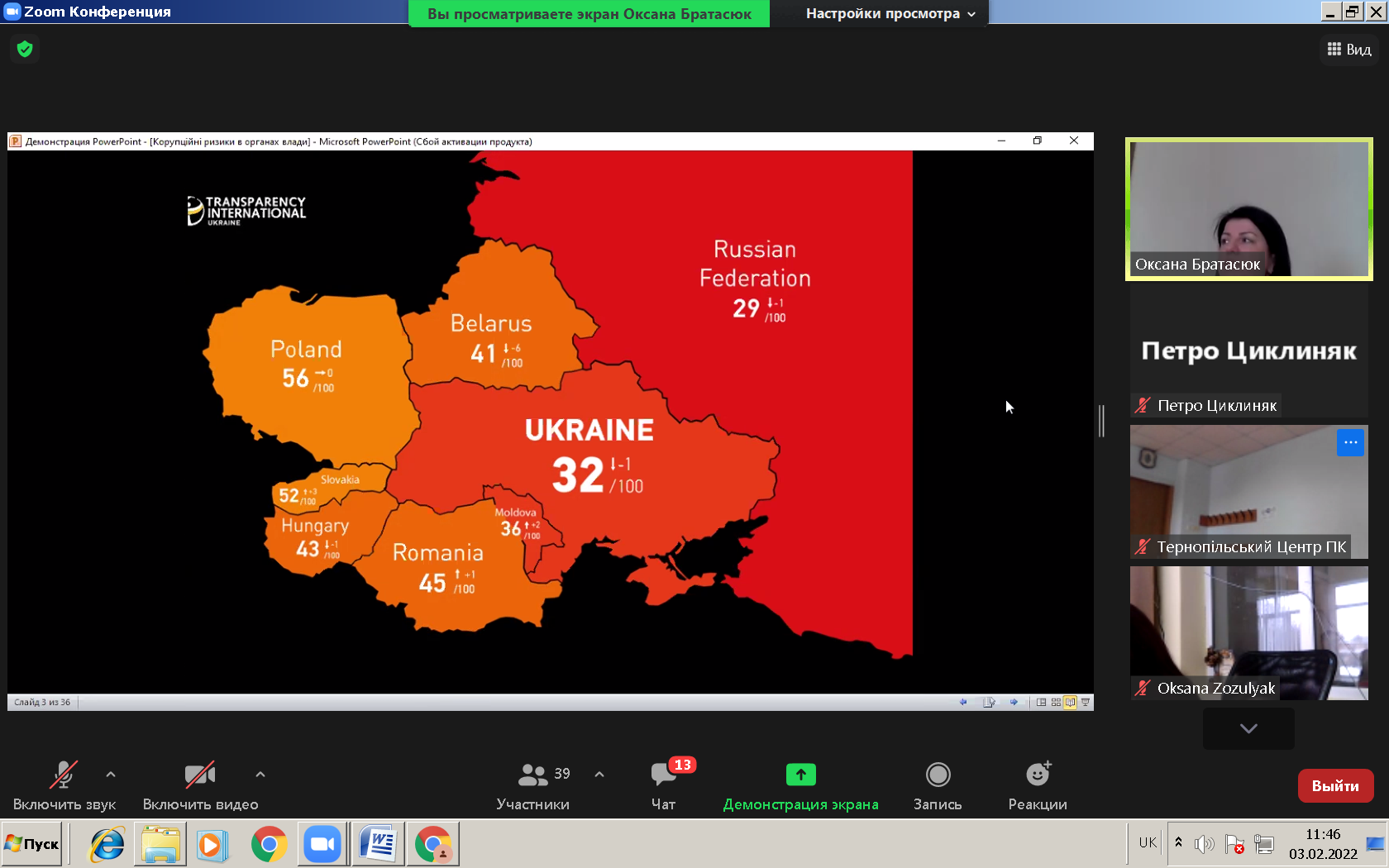Click the red Выйти leave button
This screenshot has height=868, width=1389.
pos(1335,785)
